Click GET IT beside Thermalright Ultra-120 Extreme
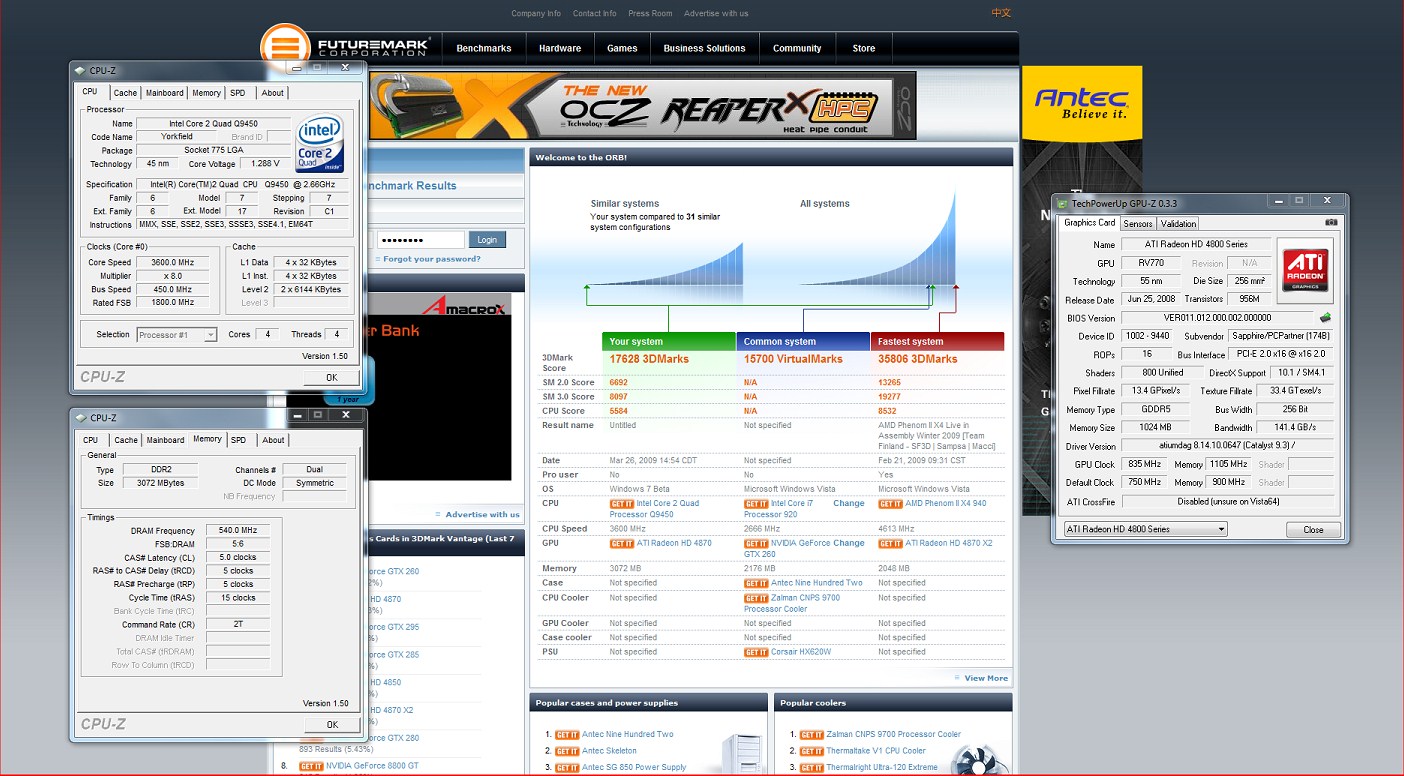Viewport: 1404px width, 776px height. [811, 768]
